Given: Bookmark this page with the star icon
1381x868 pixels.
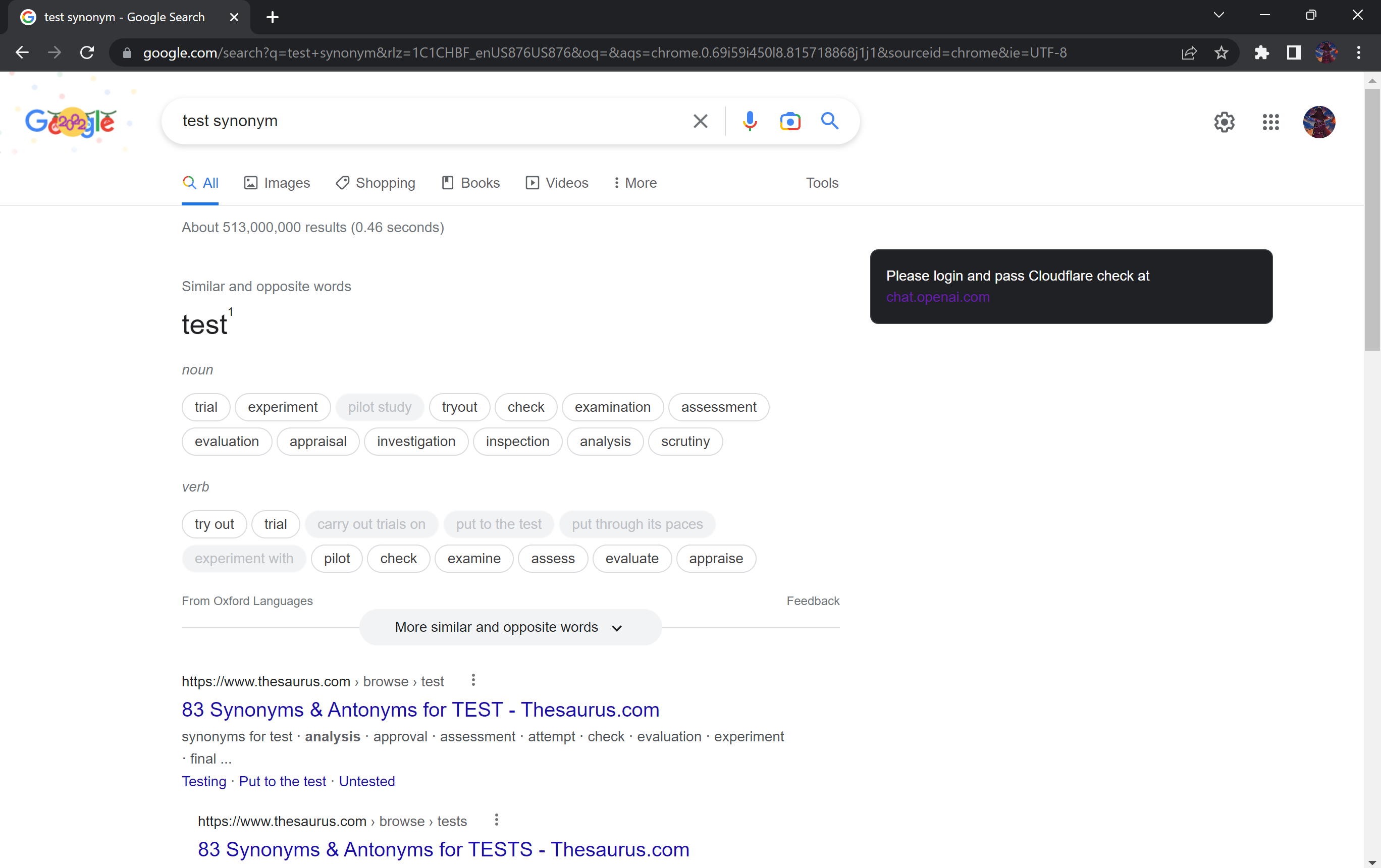Looking at the screenshot, I should point(1221,53).
